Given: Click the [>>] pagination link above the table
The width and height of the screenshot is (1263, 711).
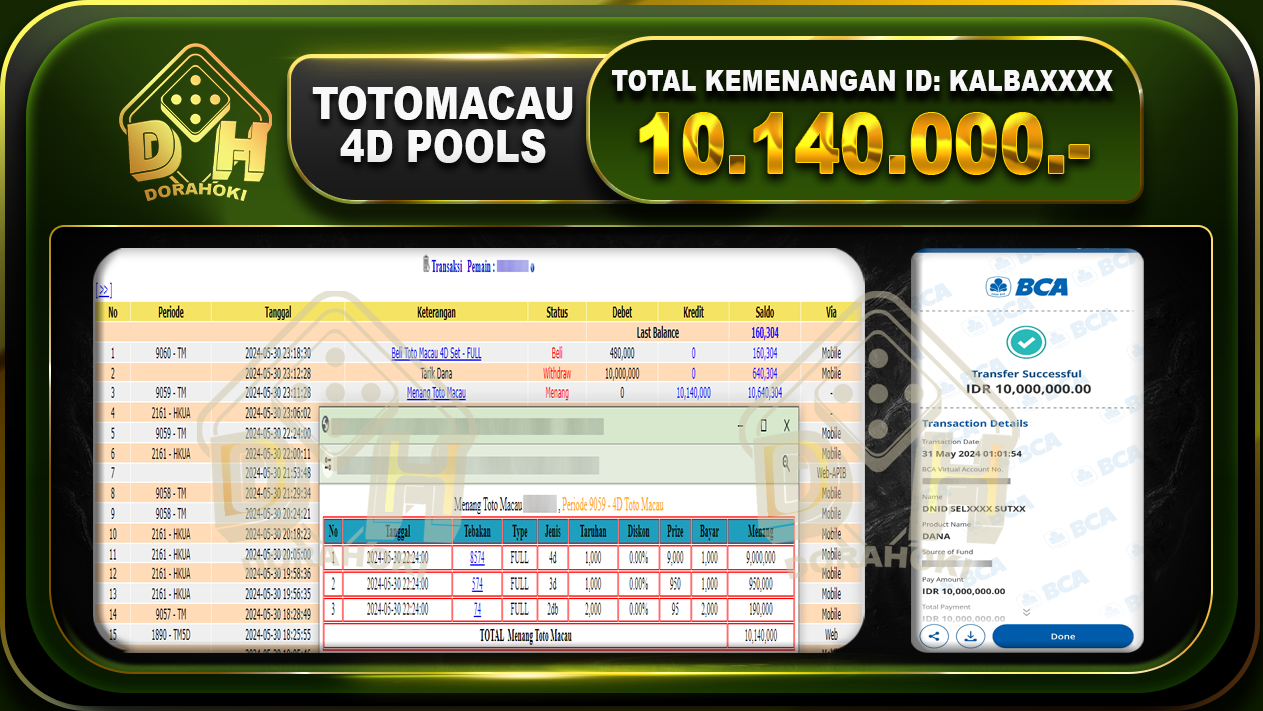Looking at the screenshot, I should pyautogui.click(x=102, y=287).
